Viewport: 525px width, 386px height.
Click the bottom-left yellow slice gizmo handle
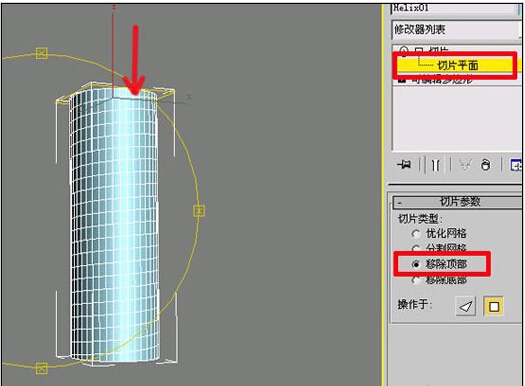(x=42, y=368)
